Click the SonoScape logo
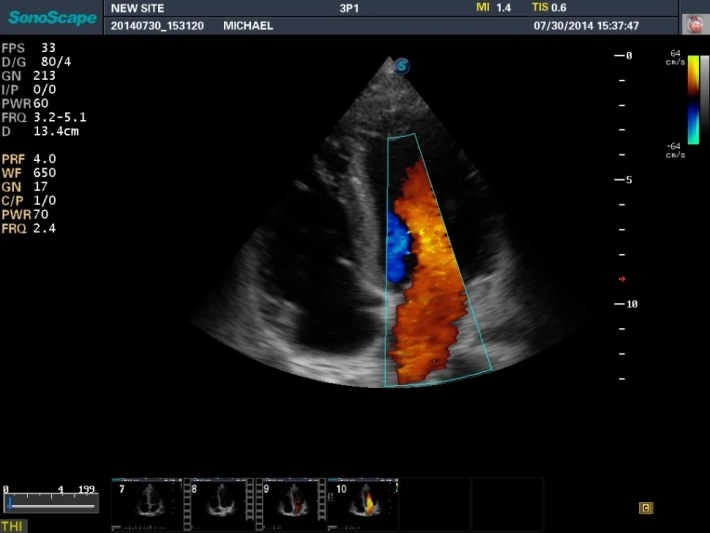 coord(53,17)
